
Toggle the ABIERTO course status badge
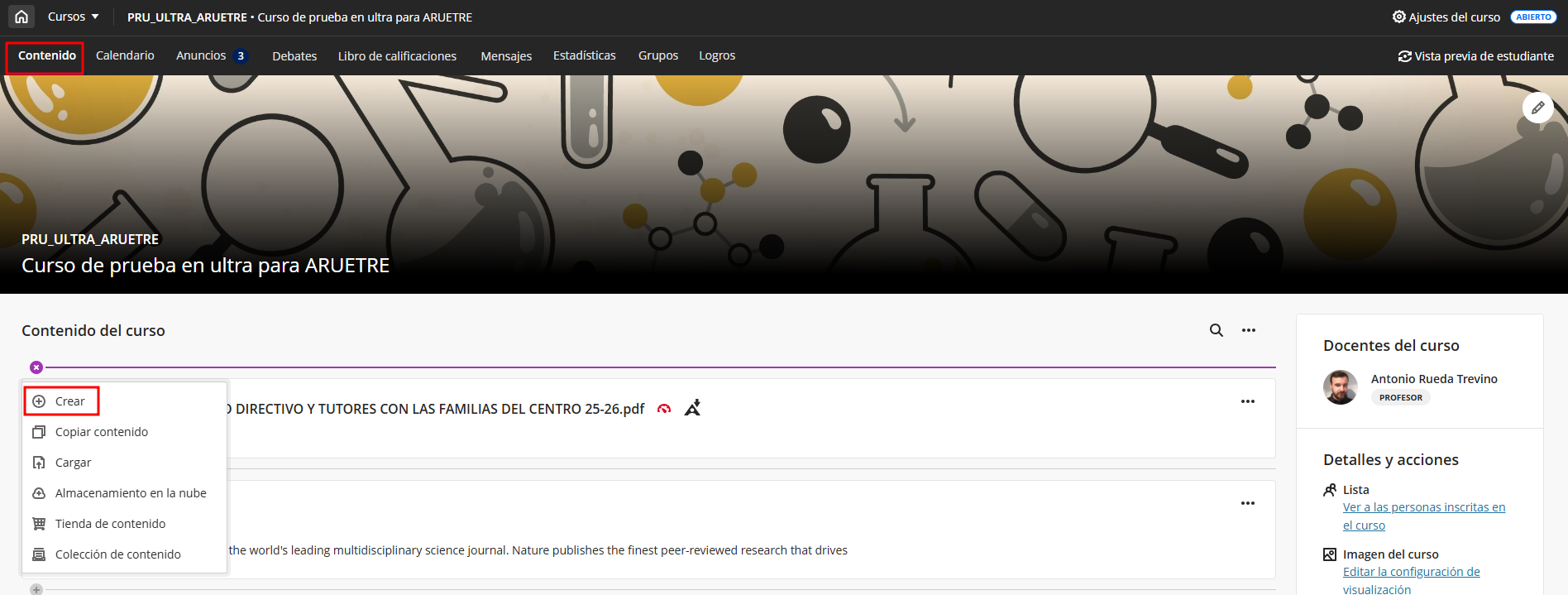pos(1533,17)
